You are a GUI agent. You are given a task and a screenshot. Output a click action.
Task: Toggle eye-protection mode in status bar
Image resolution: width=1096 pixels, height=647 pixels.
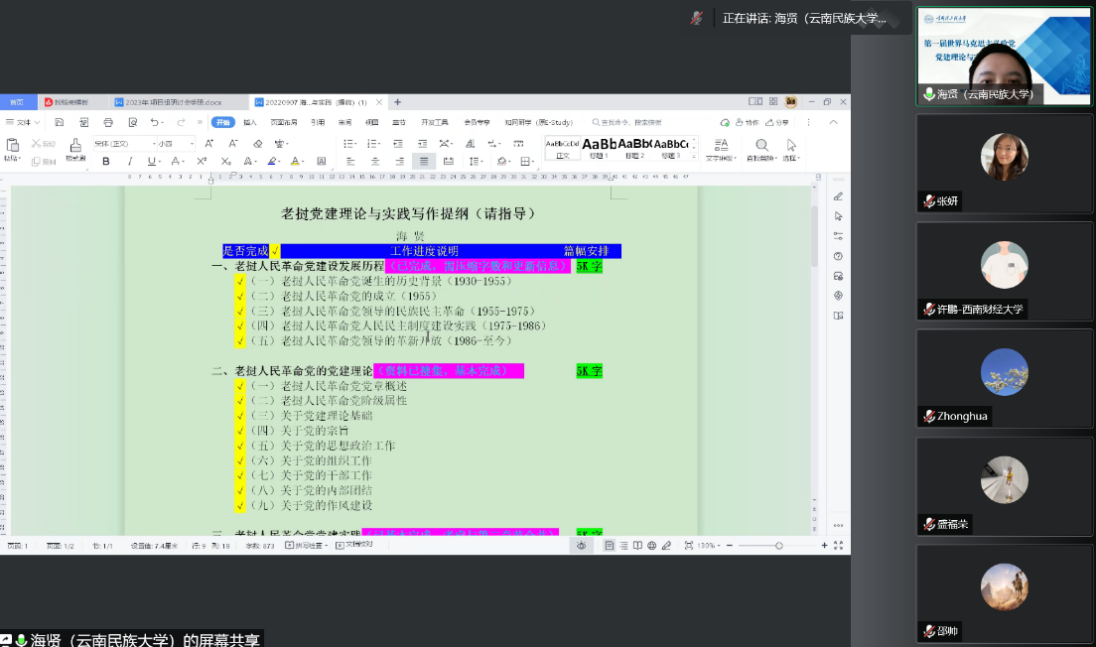click(581, 545)
